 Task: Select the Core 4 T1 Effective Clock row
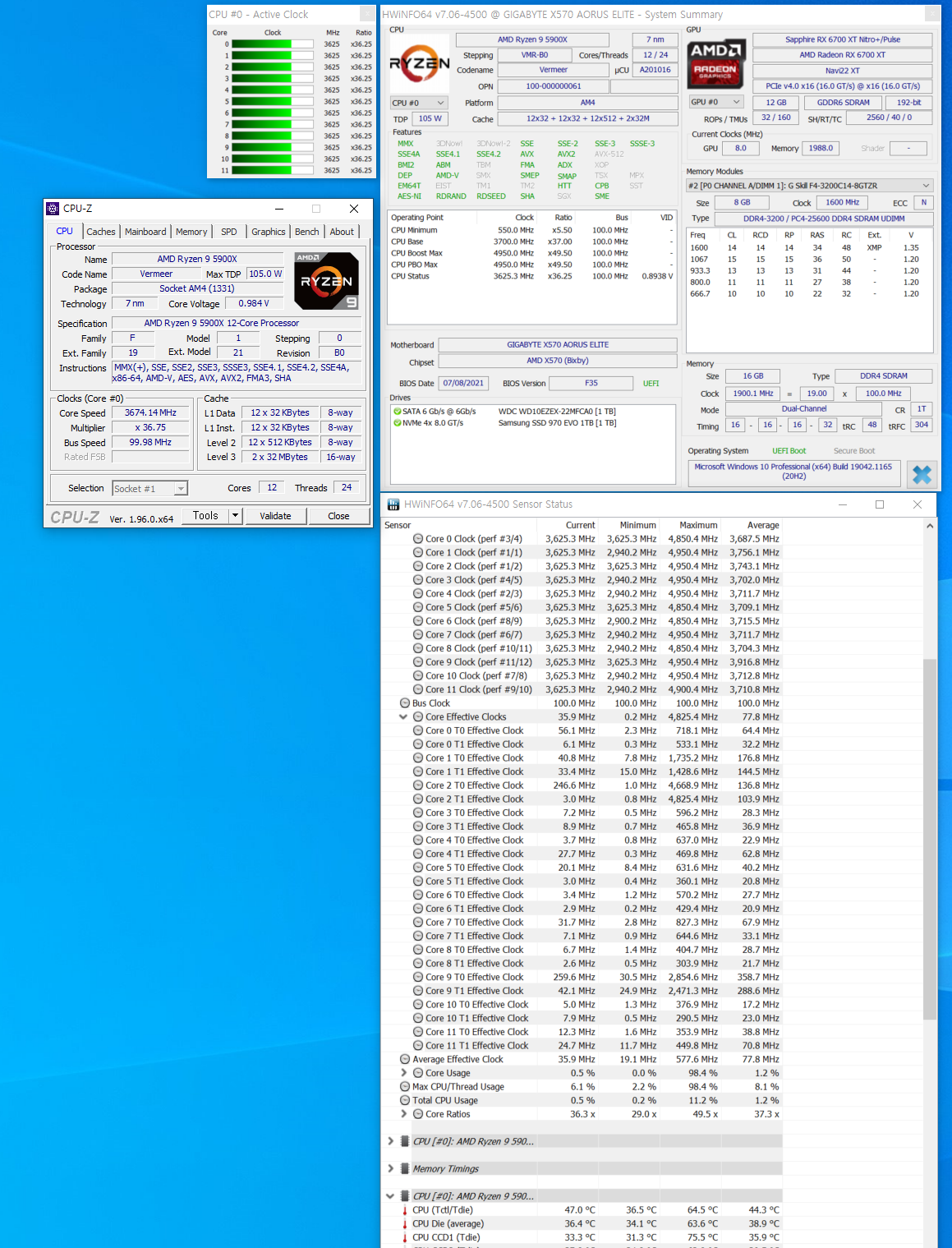point(582,854)
